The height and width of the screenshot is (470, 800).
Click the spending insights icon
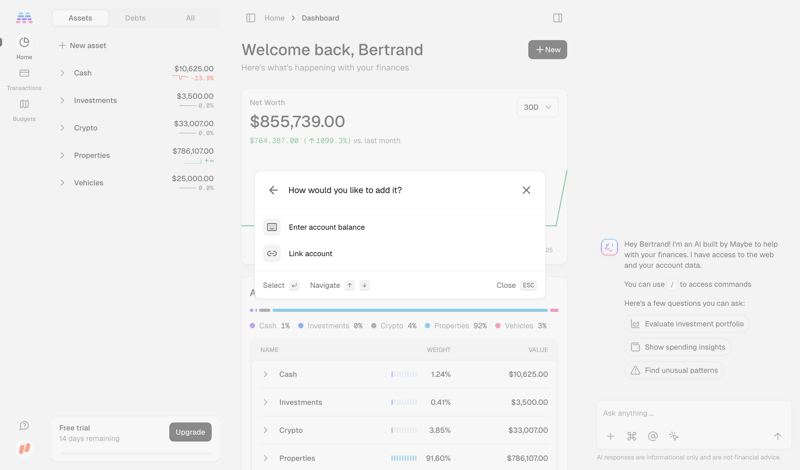point(635,347)
